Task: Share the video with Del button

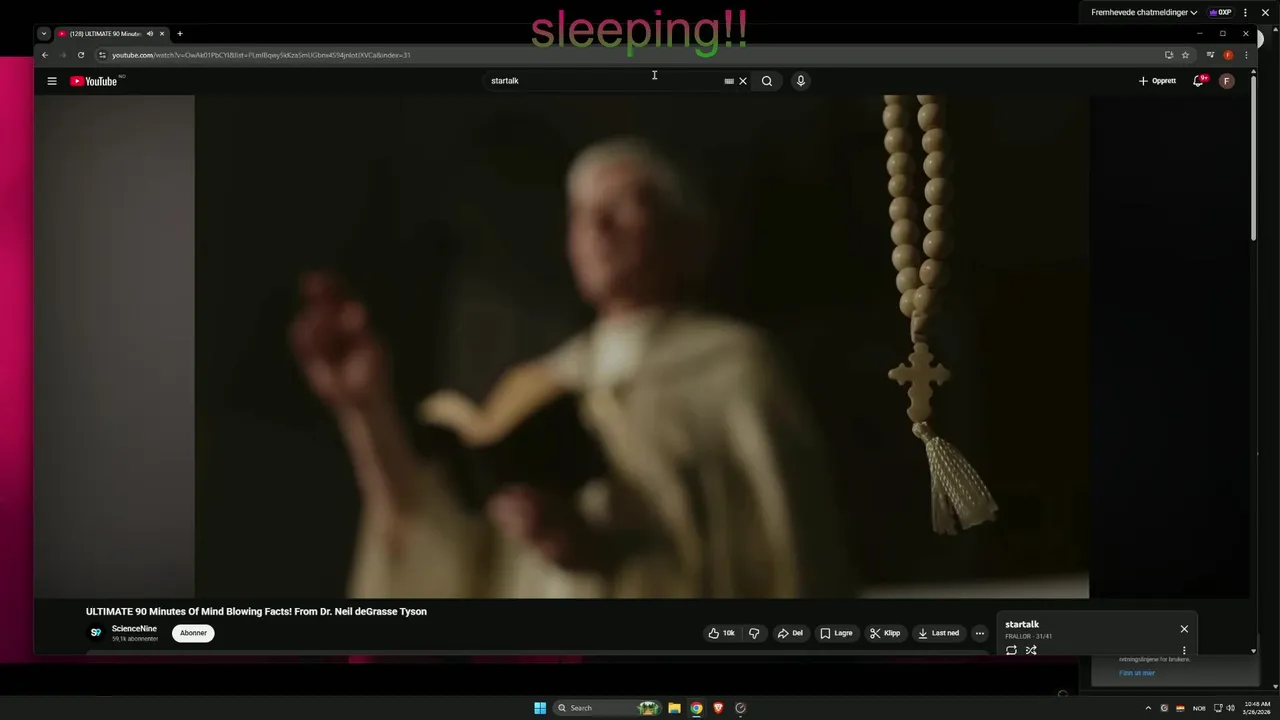Action: [790, 633]
